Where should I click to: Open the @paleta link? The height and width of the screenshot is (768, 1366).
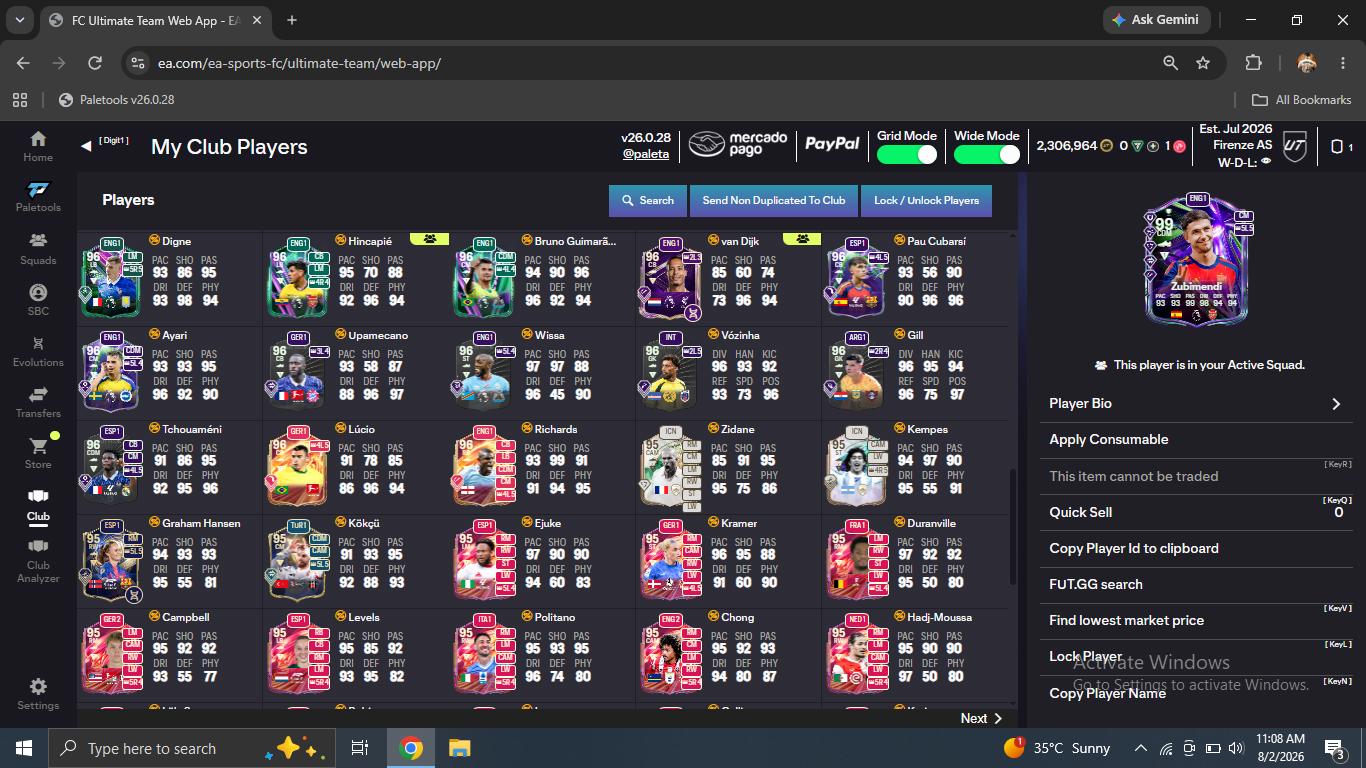pyautogui.click(x=646, y=154)
